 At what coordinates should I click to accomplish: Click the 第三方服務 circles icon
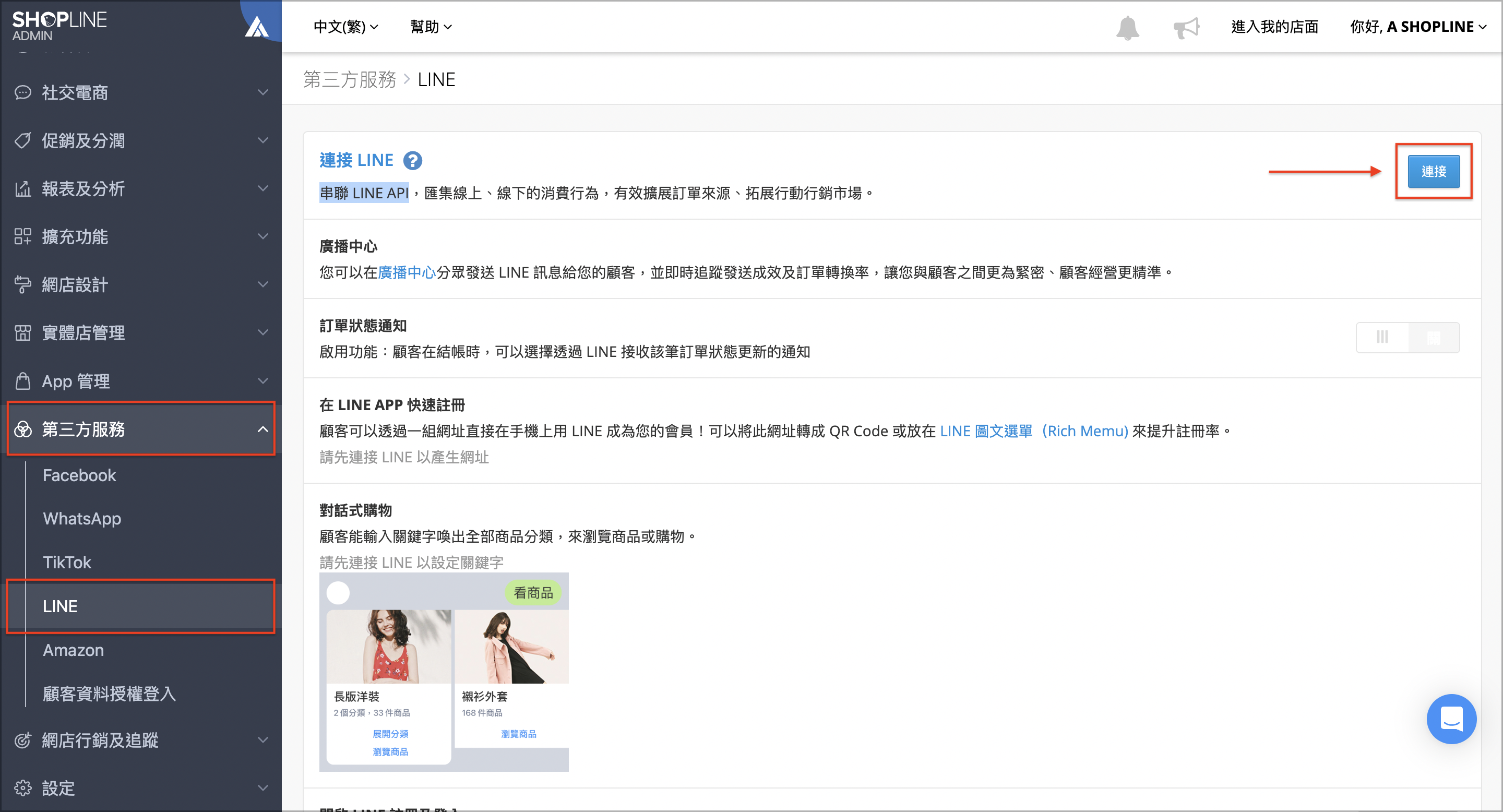[x=23, y=429]
